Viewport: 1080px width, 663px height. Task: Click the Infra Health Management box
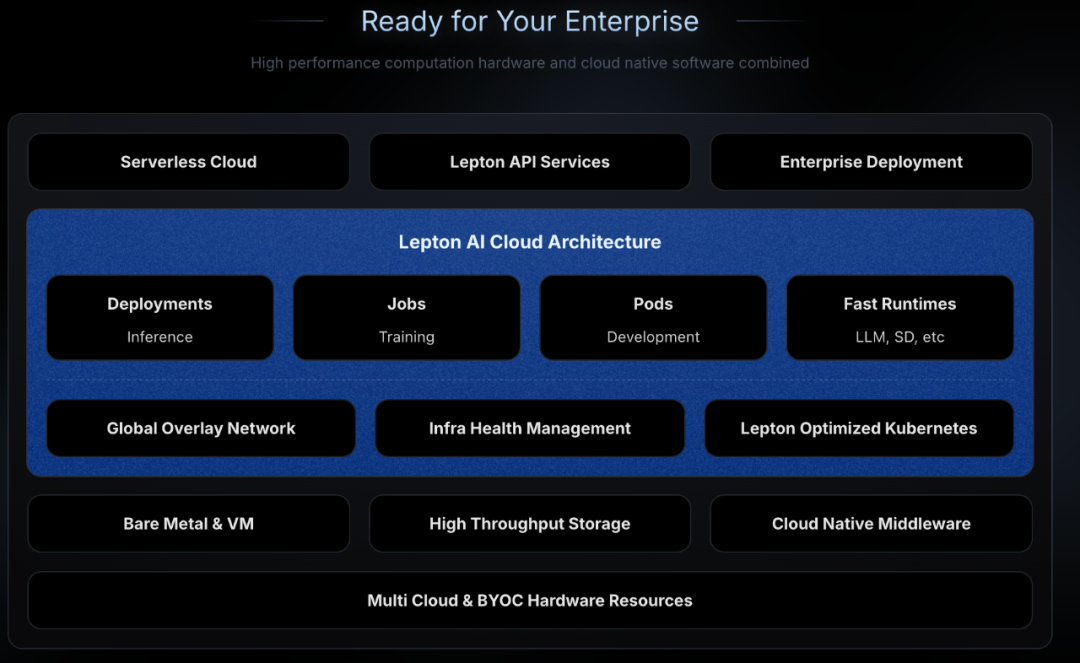[530, 428]
